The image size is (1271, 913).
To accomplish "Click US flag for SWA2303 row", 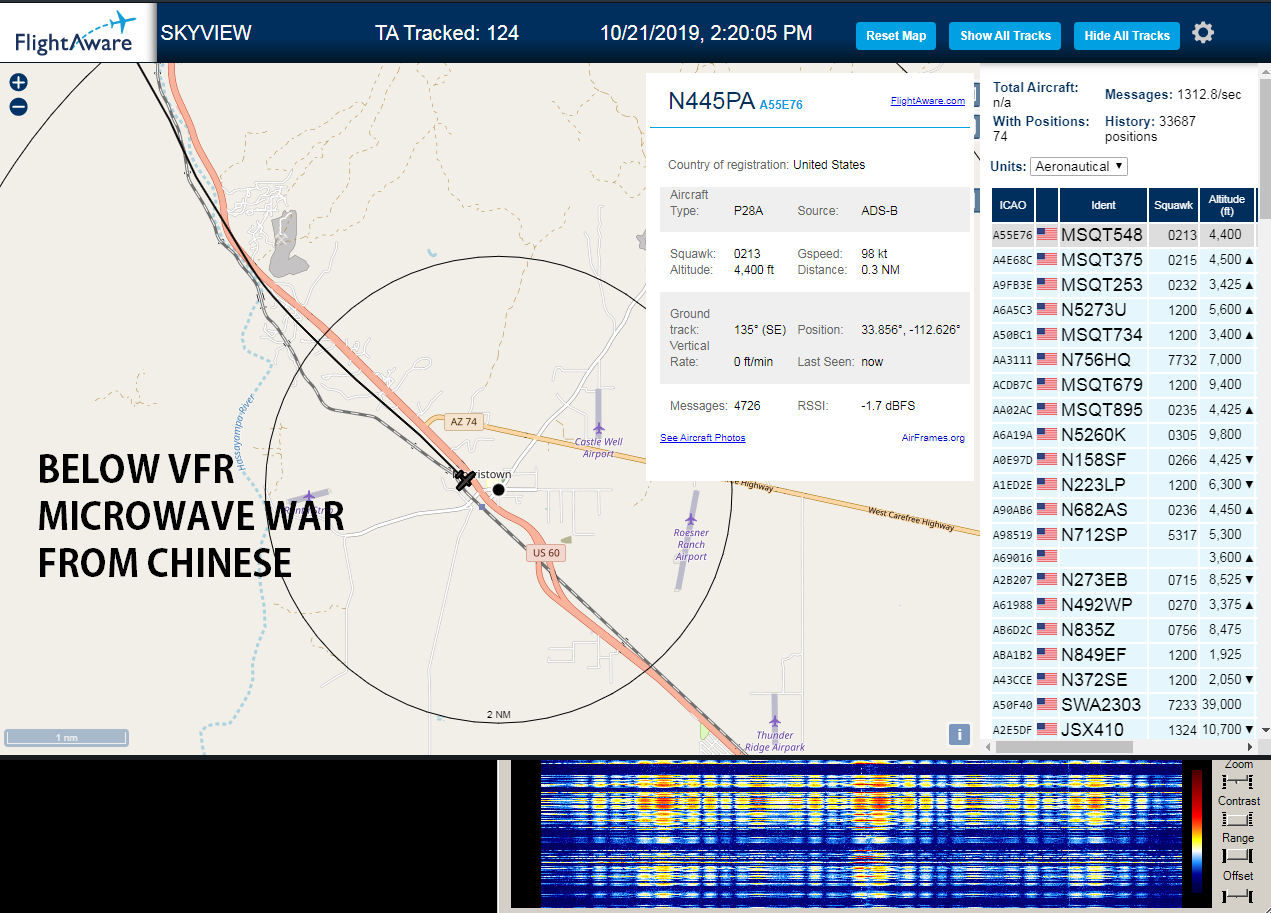I will [1047, 705].
